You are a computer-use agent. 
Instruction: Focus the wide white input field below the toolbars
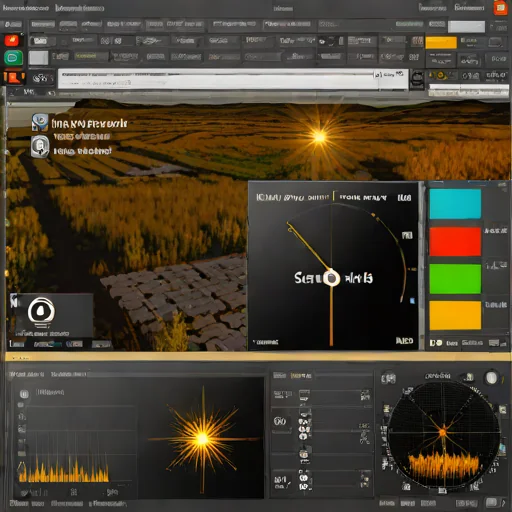(x=233, y=79)
